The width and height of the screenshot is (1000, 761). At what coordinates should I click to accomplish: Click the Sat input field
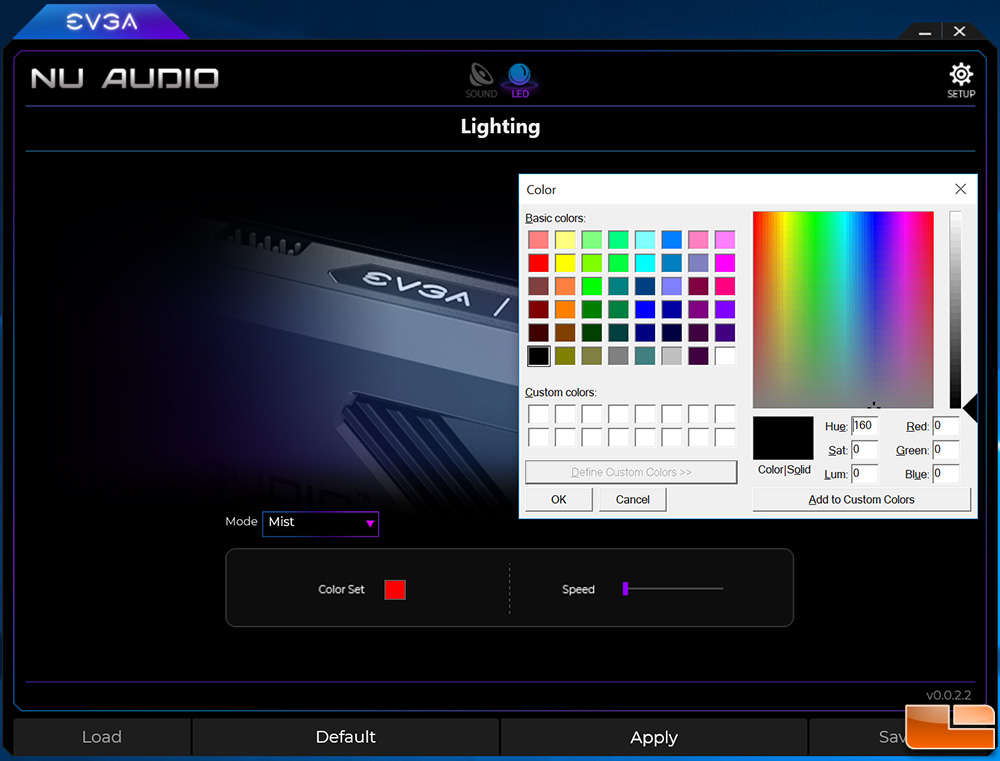[864, 450]
